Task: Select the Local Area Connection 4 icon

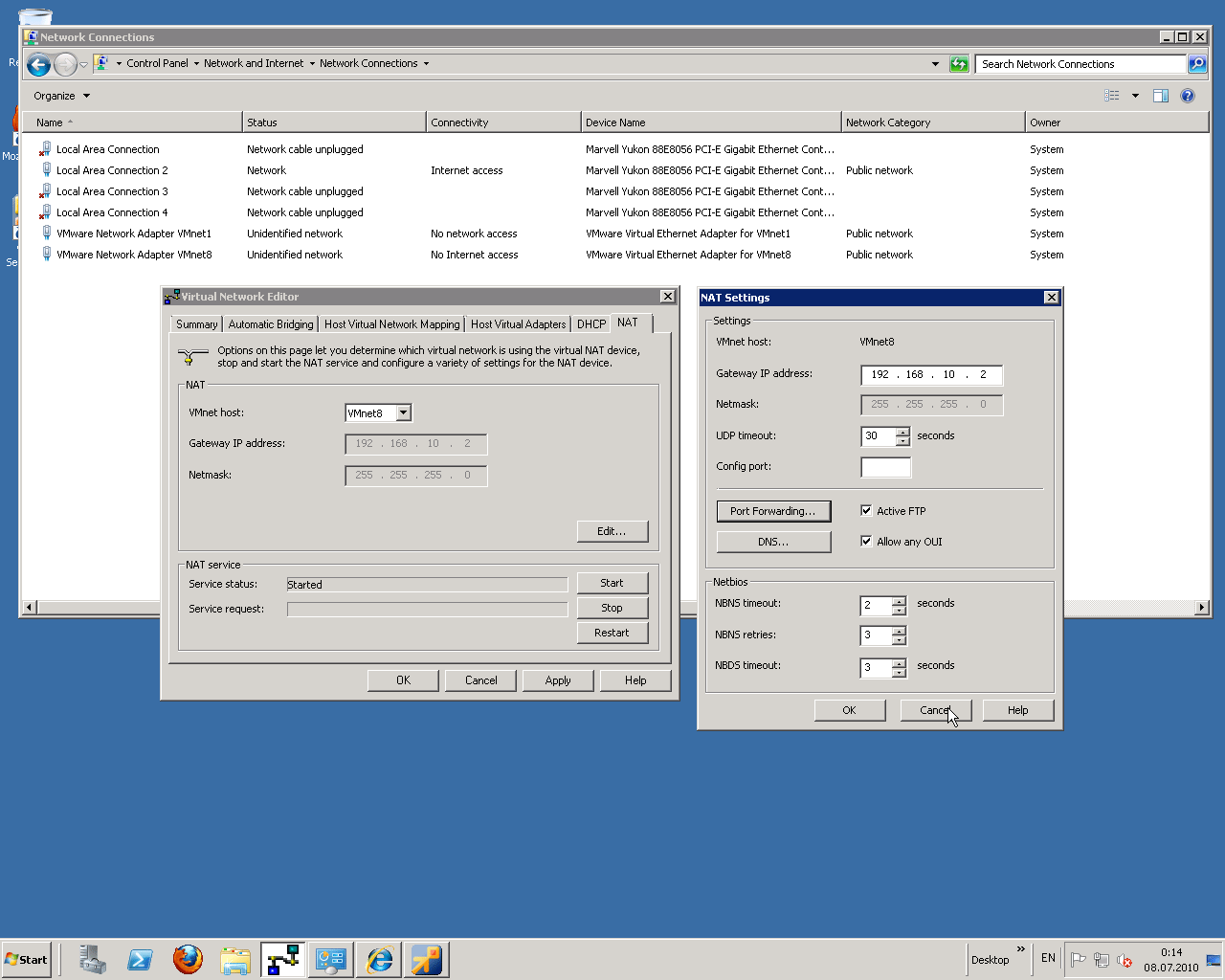Action: [45, 212]
